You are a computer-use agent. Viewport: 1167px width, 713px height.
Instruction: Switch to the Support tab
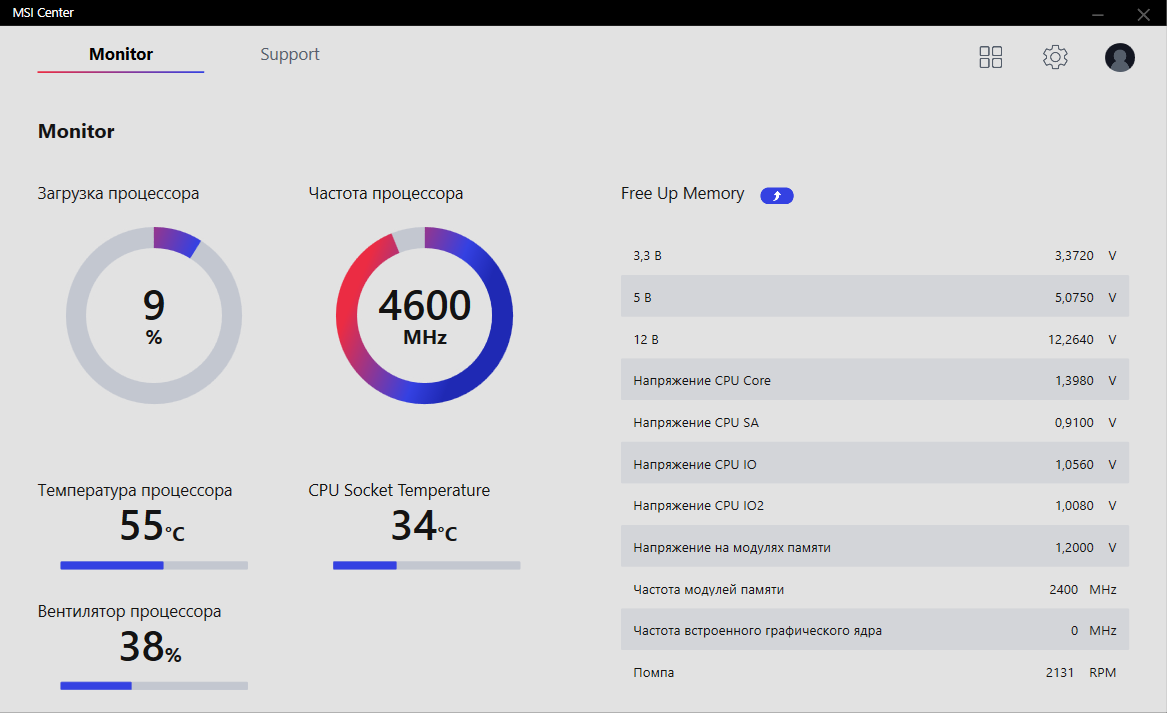290,54
